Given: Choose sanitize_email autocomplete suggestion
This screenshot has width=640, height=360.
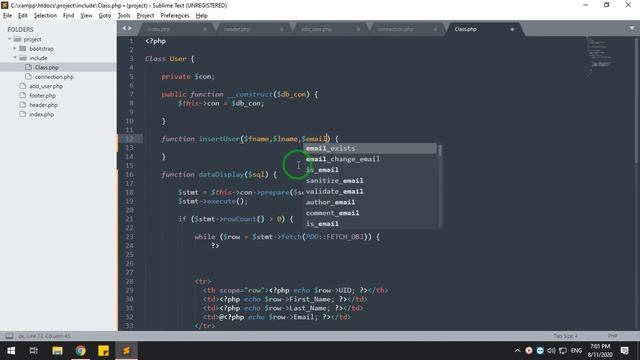Looking at the screenshot, I should [370, 181].
